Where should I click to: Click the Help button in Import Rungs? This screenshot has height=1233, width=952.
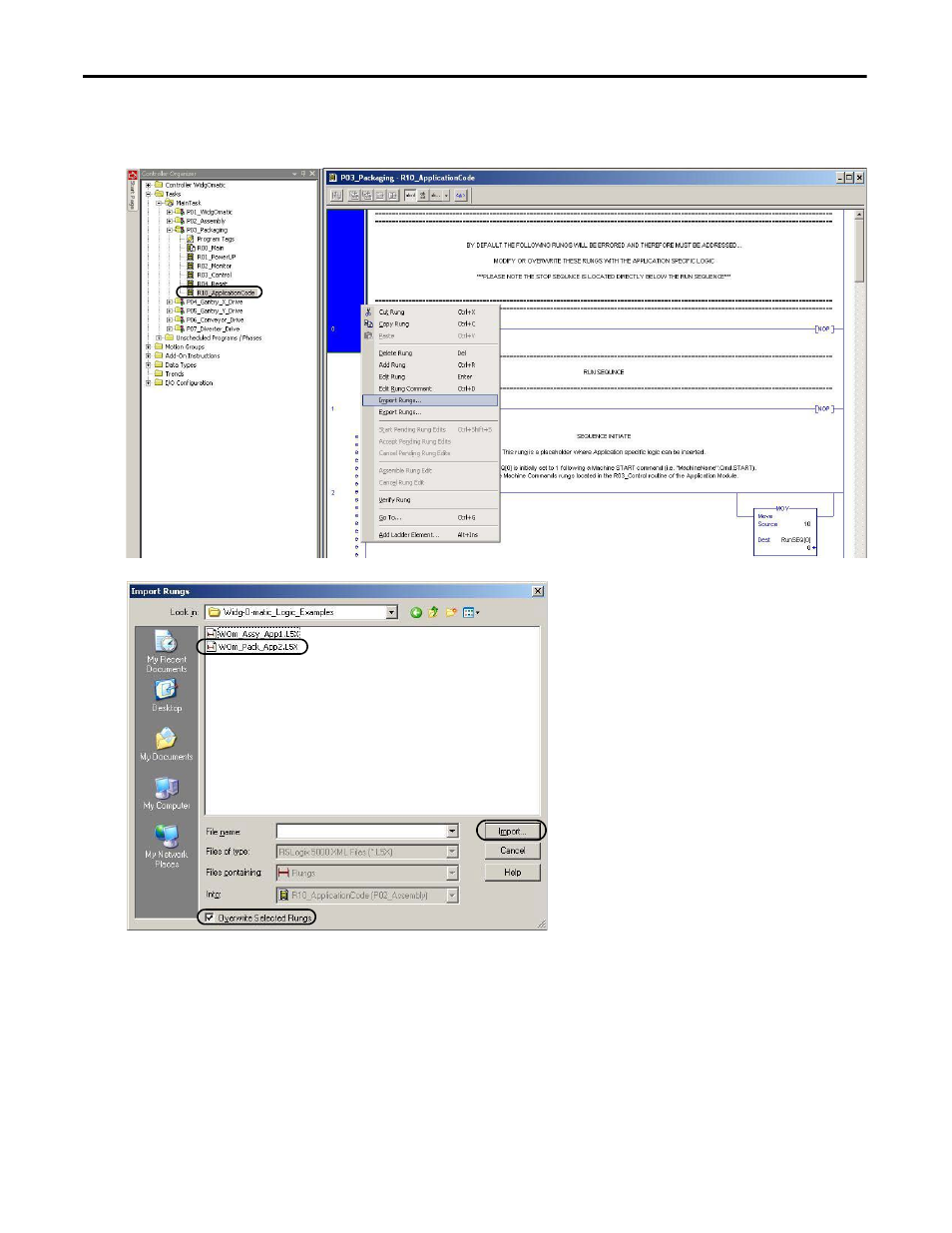tap(512, 872)
